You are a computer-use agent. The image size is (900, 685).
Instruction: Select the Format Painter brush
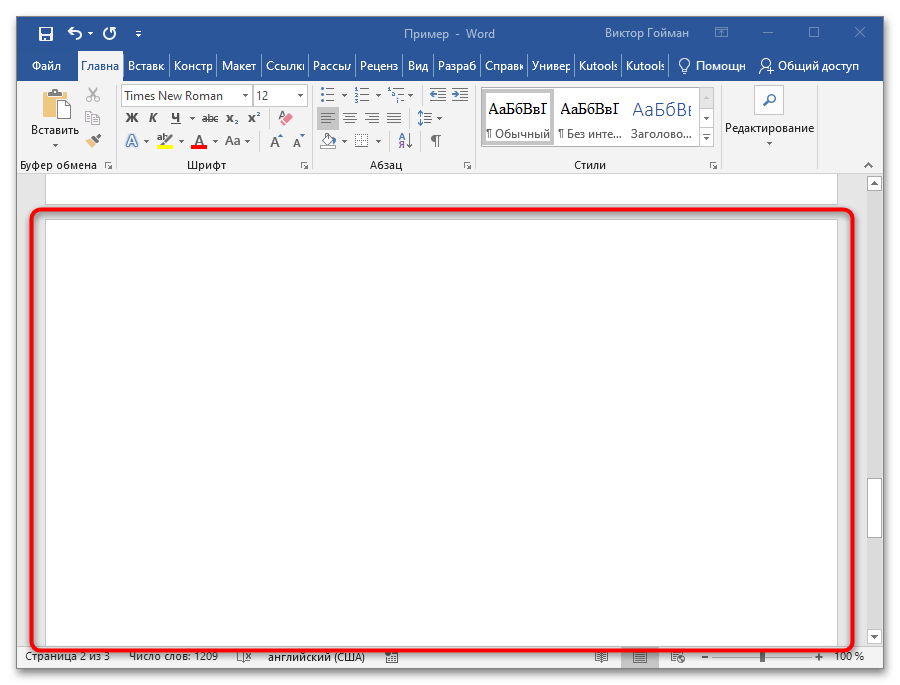93,140
